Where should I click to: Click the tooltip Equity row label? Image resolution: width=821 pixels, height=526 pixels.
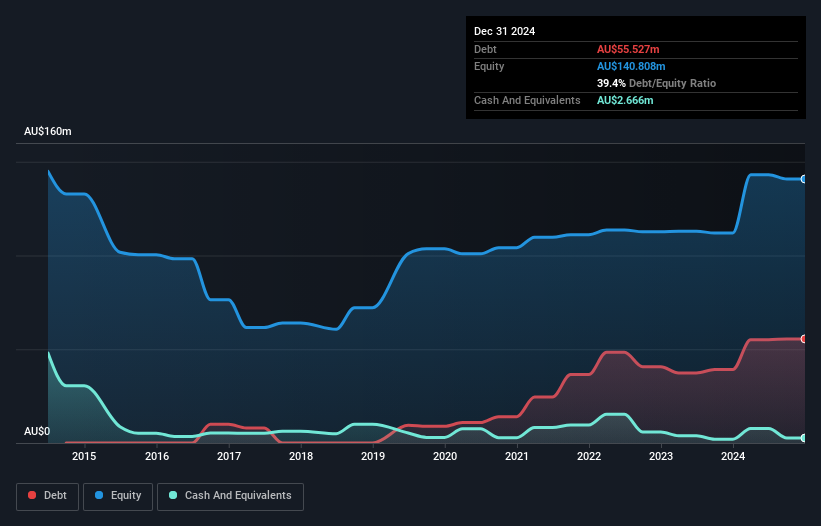click(x=489, y=66)
